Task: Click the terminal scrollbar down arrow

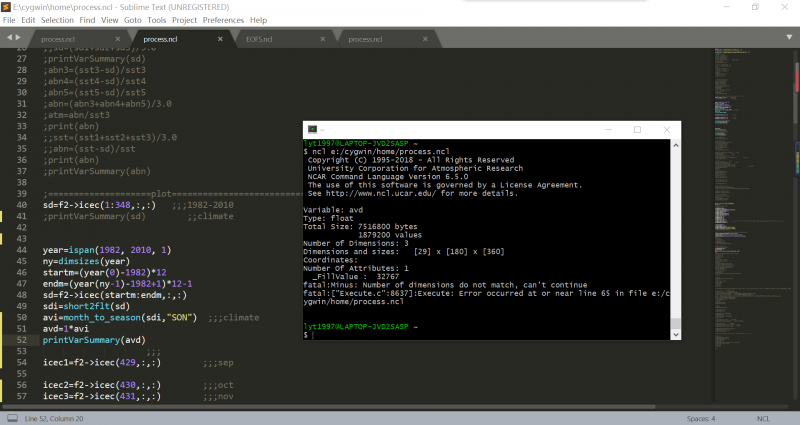Action: click(x=674, y=335)
